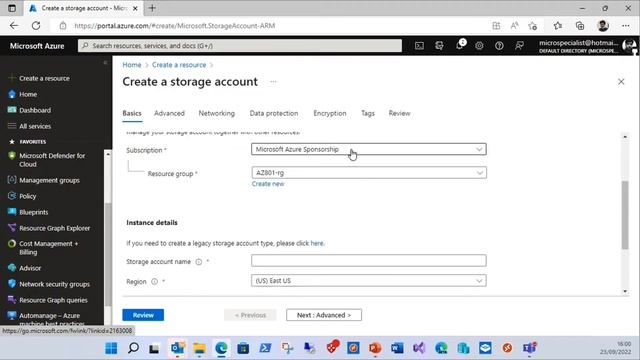Open Resource Graph queries in sidebar

pyautogui.click(x=53, y=300)
